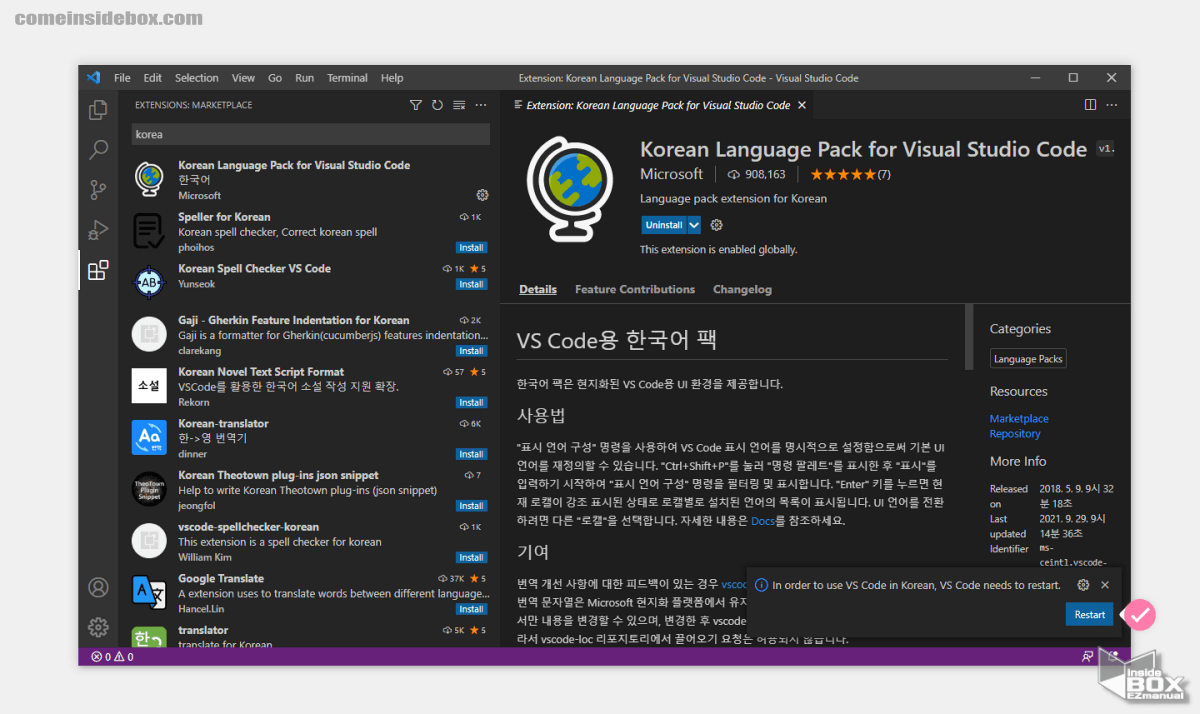Click the Google Translate extension icon
This screenshot has height=714, width=1200.
tap(149, 592)
